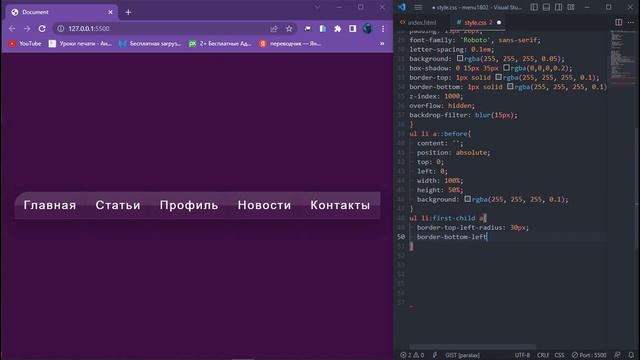
Task: Open errors and warnings status item
Action: 412,355
